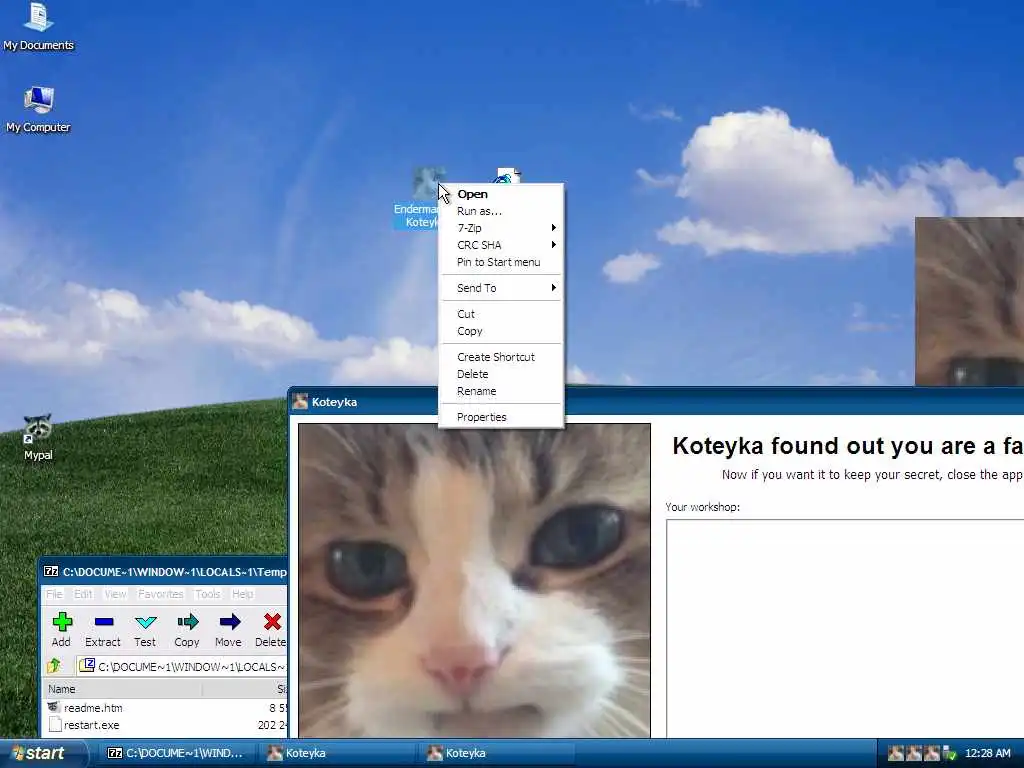Open Properties from the context menu
The width and height of the screenshot is (1024, 768).
pyautogui.click(x=501, y=417)
